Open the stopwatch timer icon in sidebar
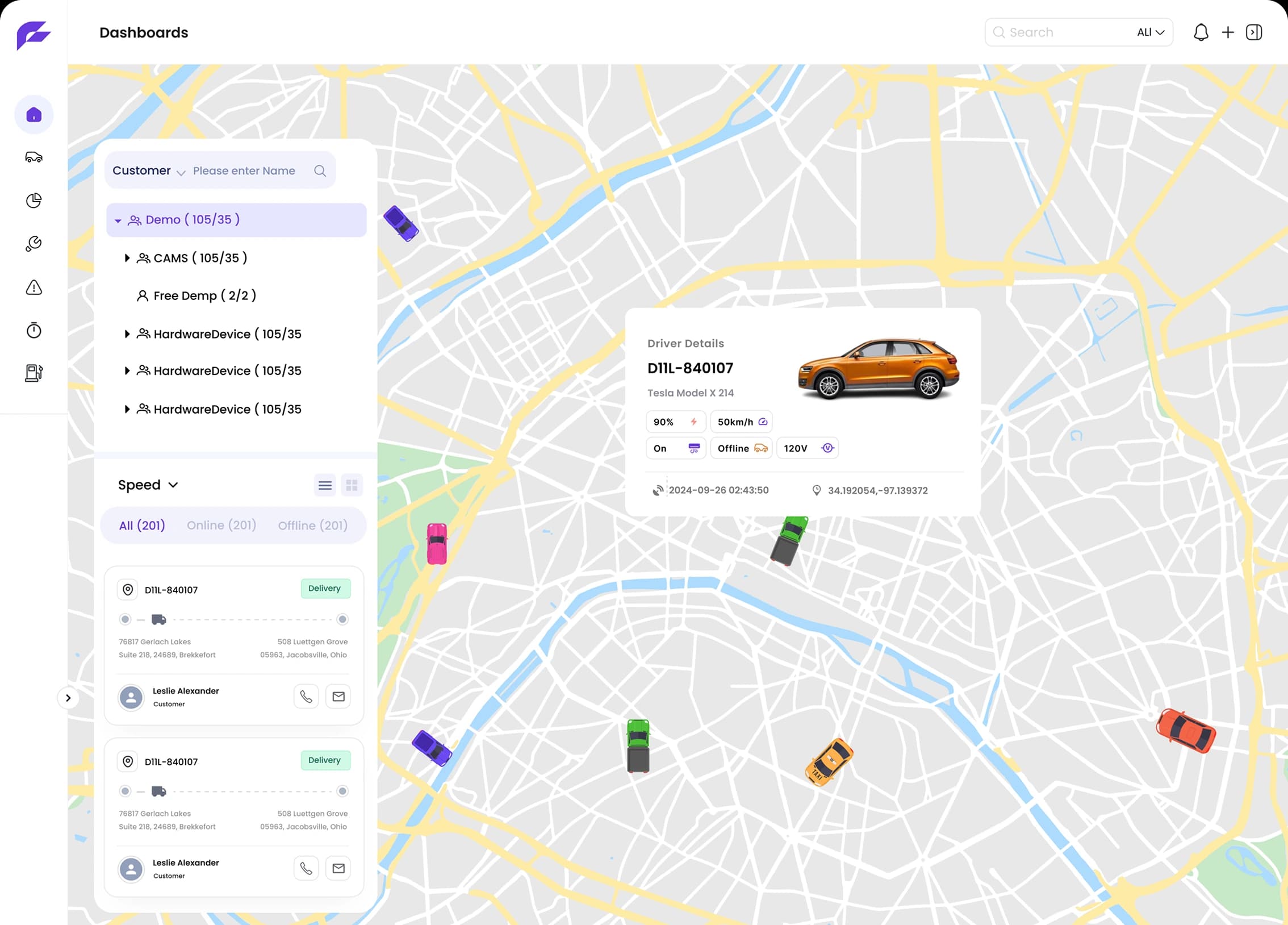1288x925 pixels. pos(34,330)
